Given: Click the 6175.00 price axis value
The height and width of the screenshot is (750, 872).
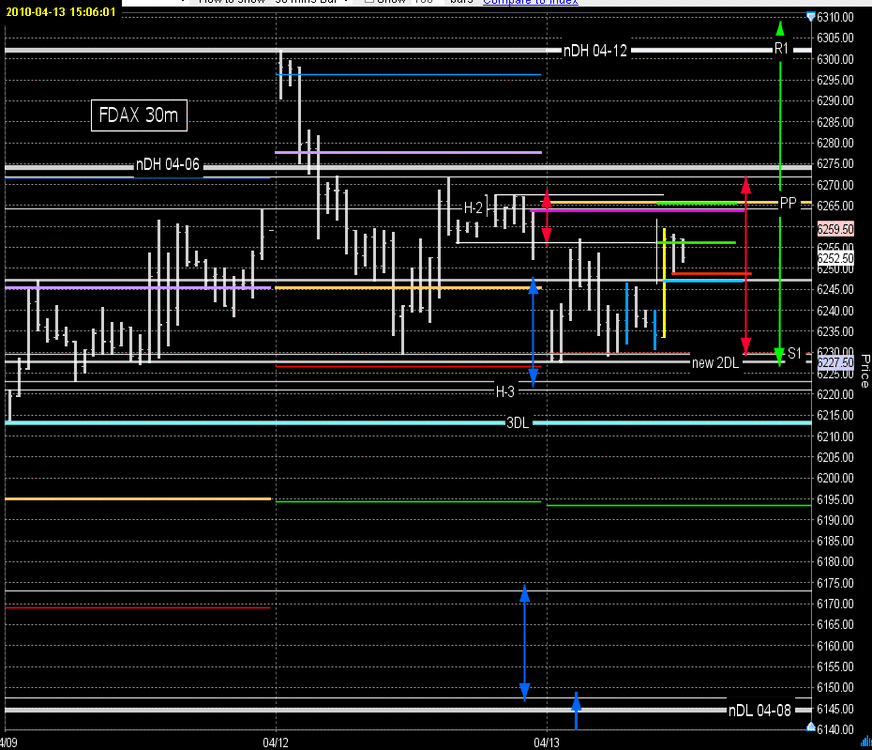Looking at the screenshot, I should click(835, 583).
